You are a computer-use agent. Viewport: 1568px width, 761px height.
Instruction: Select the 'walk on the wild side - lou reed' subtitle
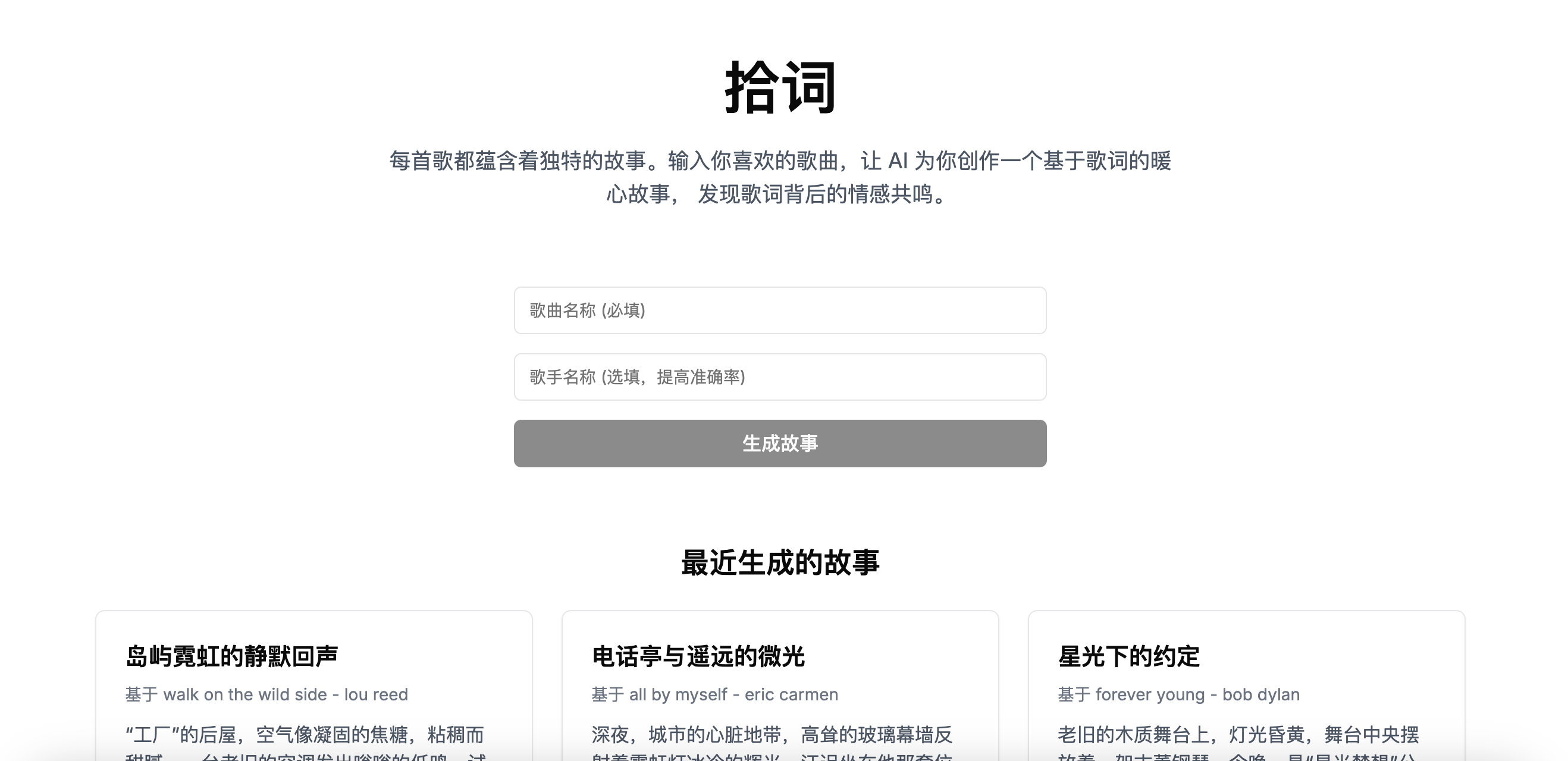285,694
